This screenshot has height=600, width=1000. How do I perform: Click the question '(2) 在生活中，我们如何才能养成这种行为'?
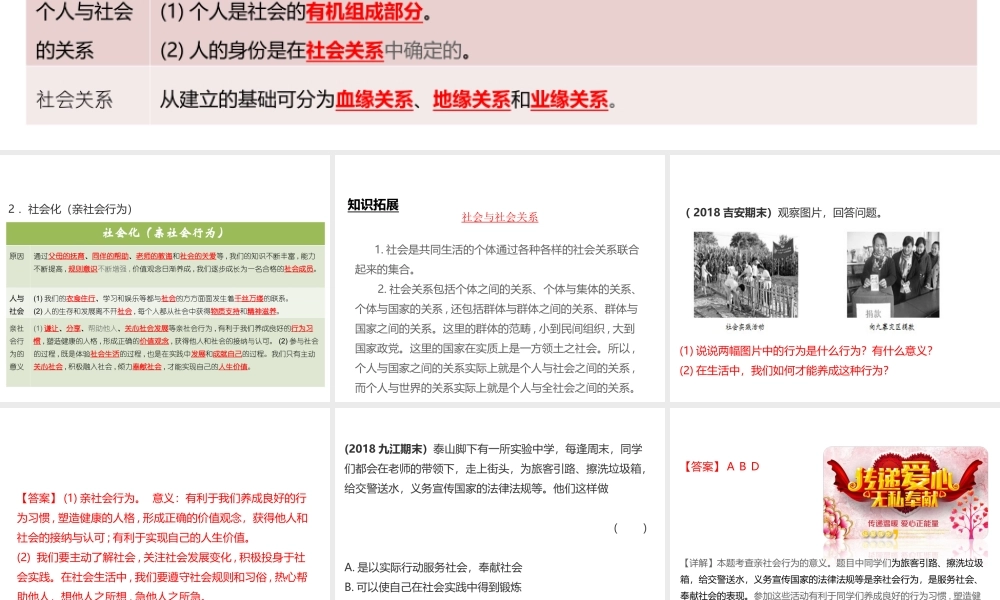(784, 370)
